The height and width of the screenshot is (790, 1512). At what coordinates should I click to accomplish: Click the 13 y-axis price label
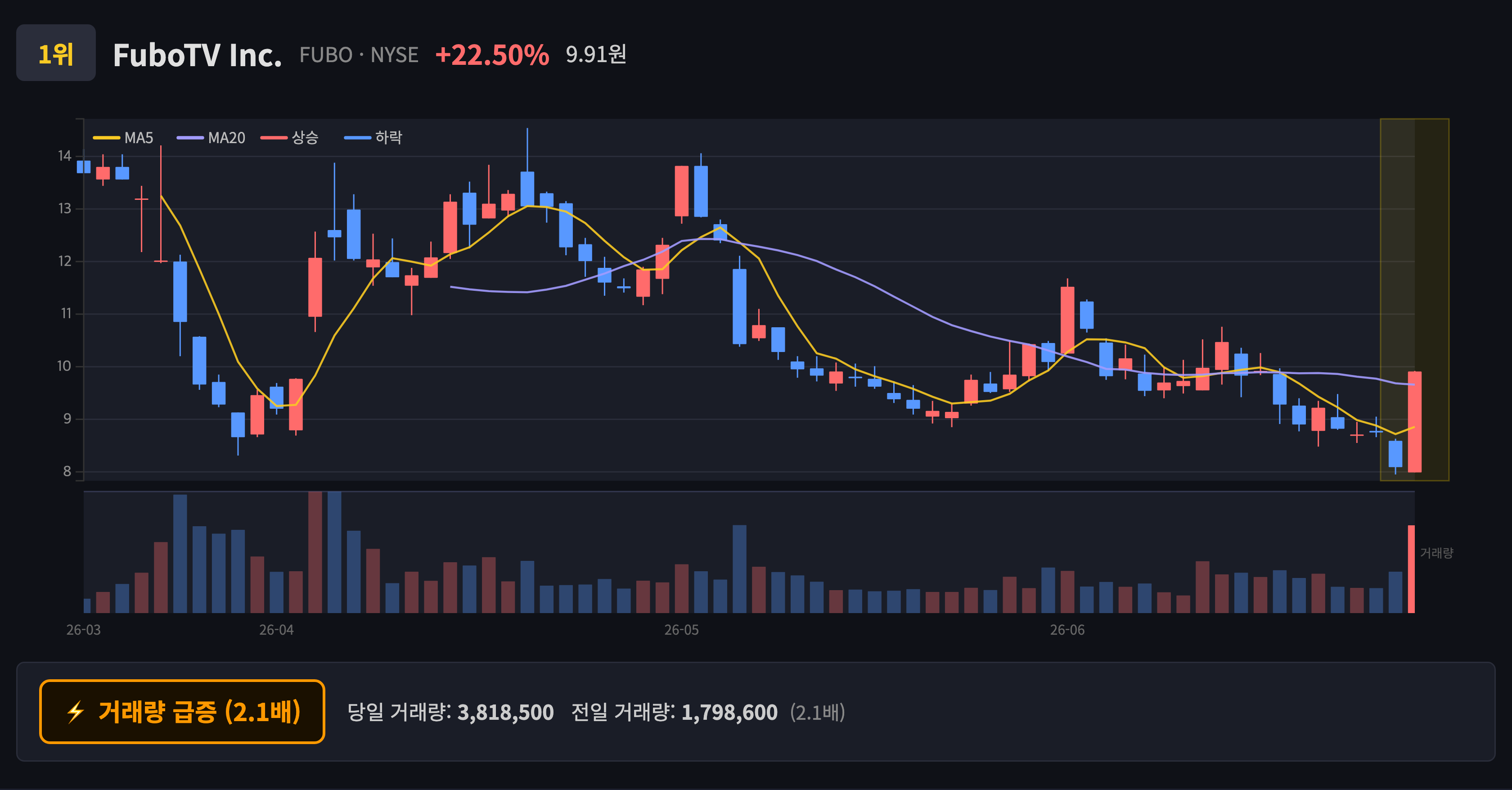pos(64,208)
